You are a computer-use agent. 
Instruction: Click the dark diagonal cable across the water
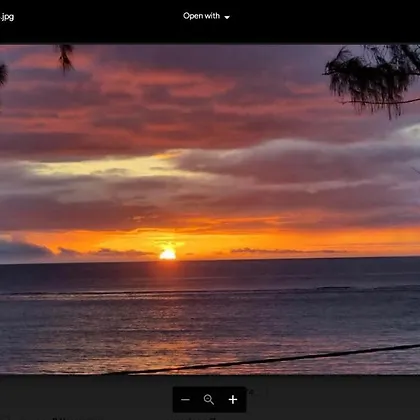(267, 361)
